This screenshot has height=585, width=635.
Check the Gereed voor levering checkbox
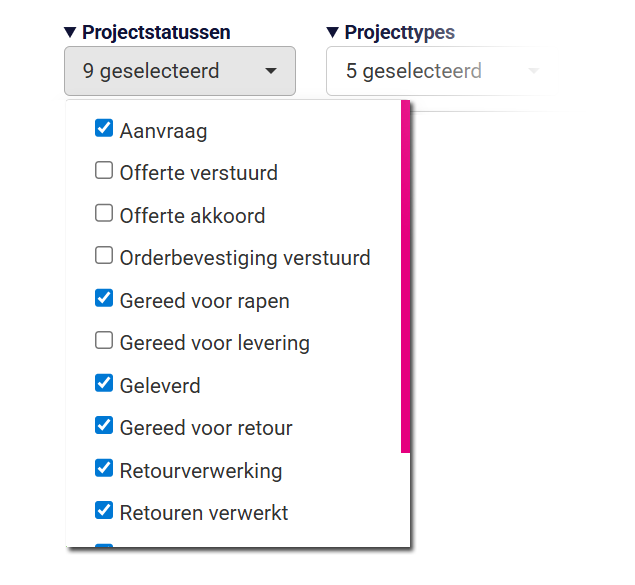(x=104, y=341)
